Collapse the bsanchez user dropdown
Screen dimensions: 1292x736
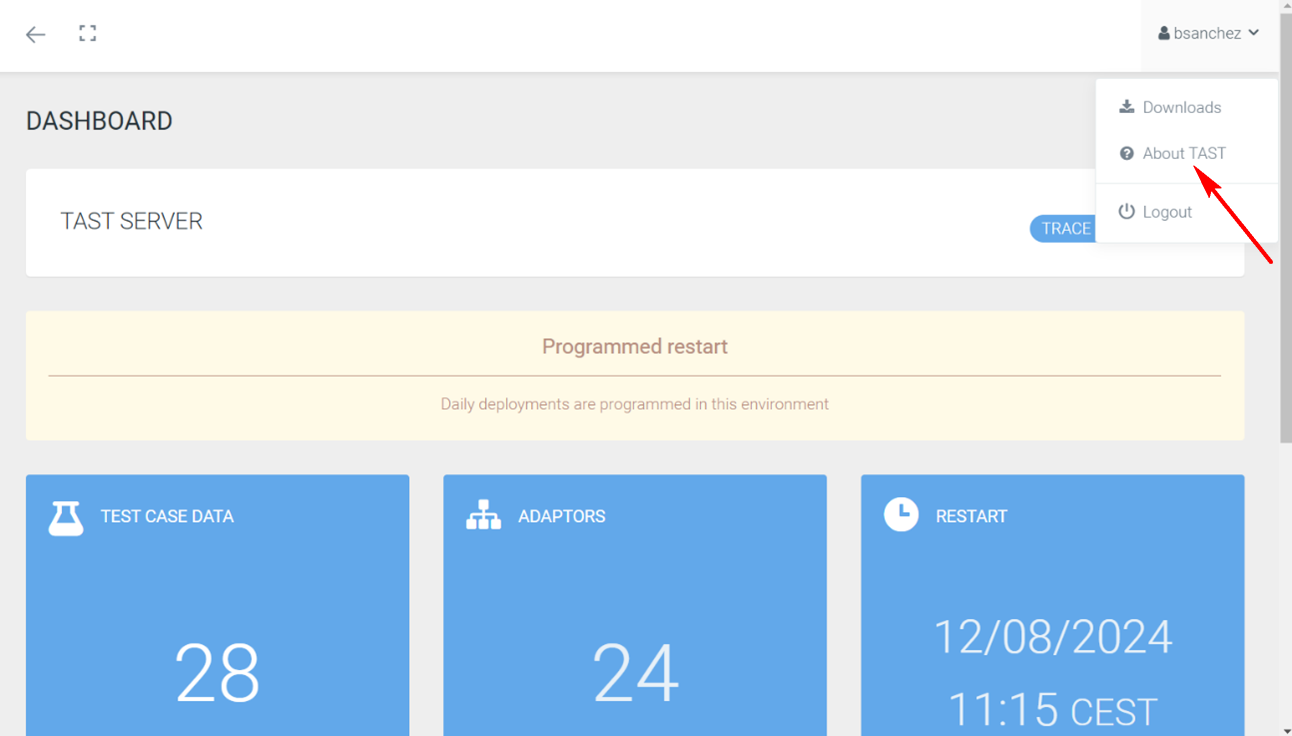(x=1208, y=34)
